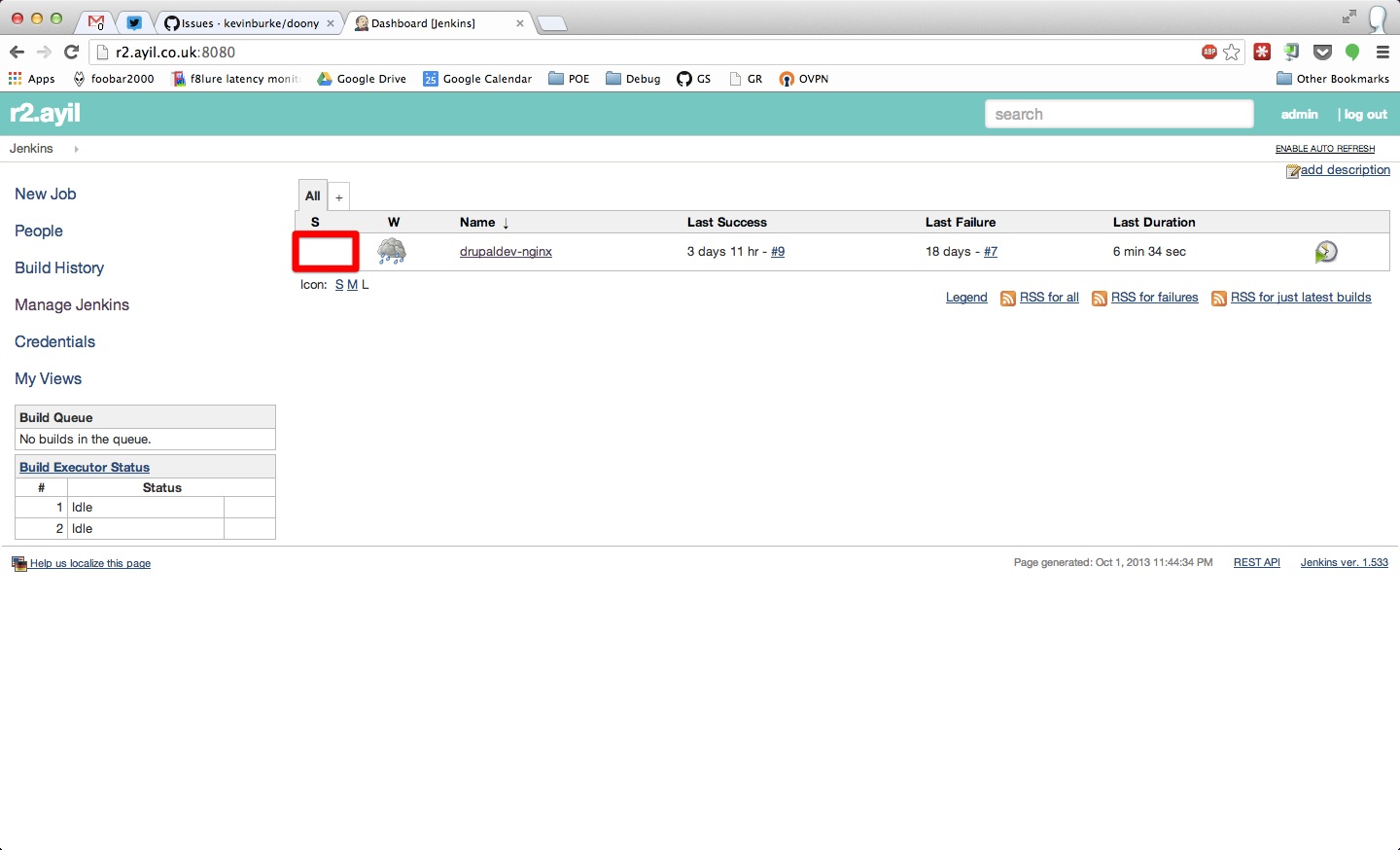
Task: Expand the Jenkins breadcrumb arrow
Action: [76, 149]
